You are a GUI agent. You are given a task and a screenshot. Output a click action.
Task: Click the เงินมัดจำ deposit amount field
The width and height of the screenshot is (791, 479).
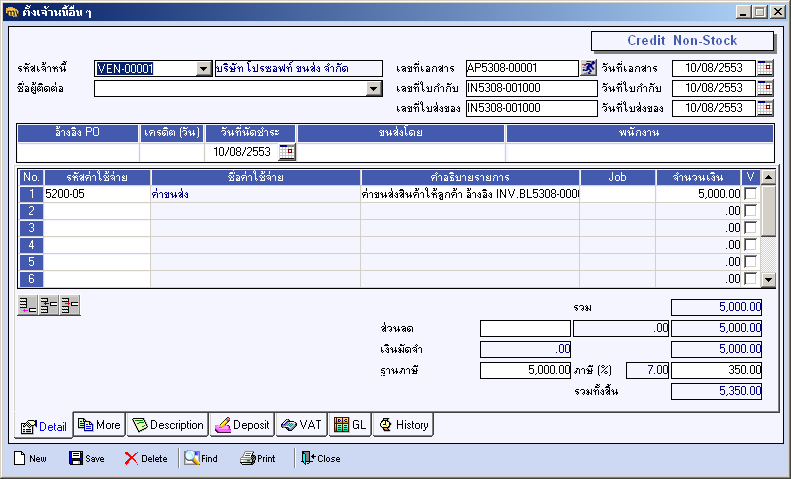pyautogui.click(x=525, y=349)
